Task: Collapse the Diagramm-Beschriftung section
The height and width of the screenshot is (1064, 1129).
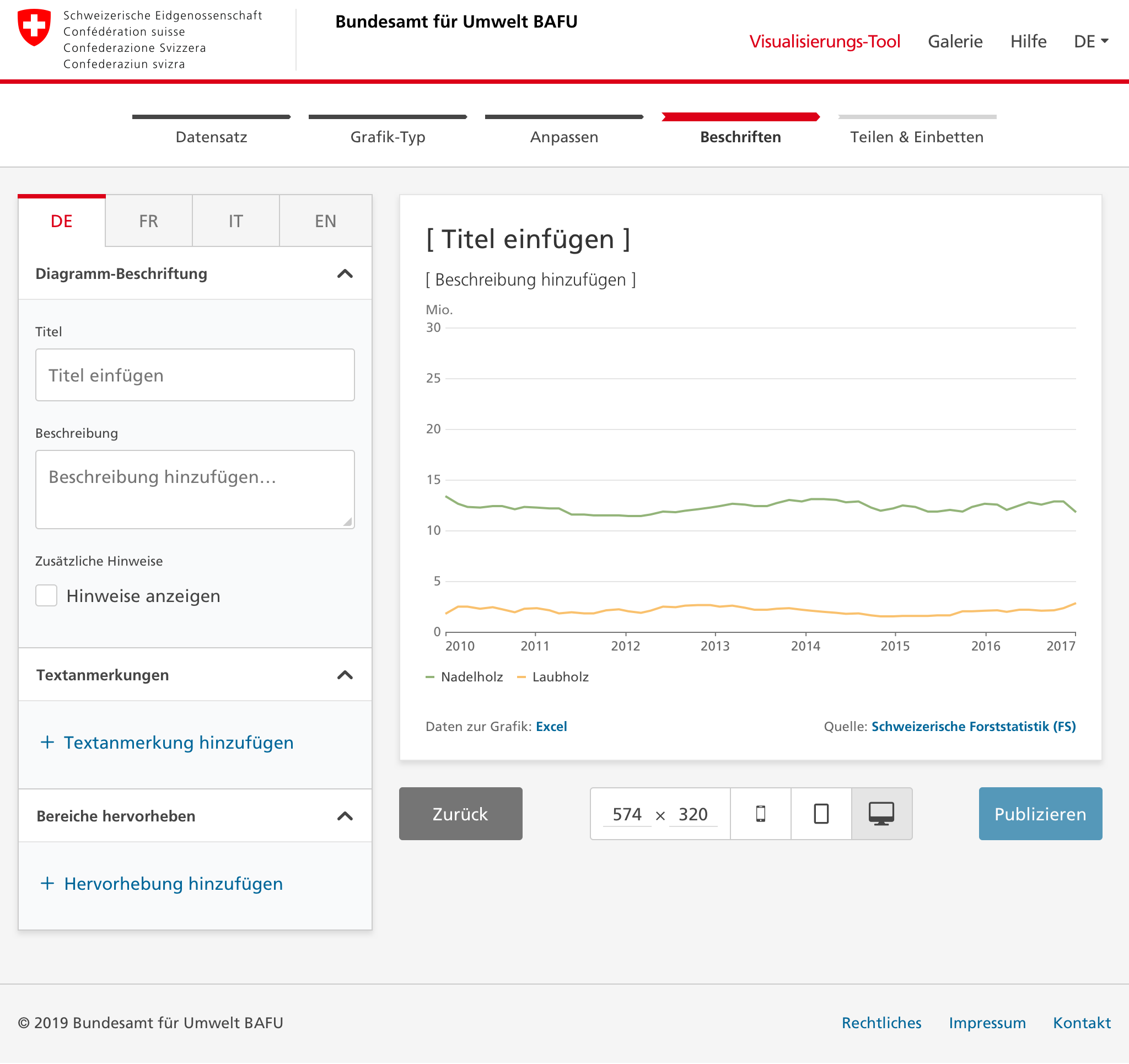Action: click(x=345, y=274)
